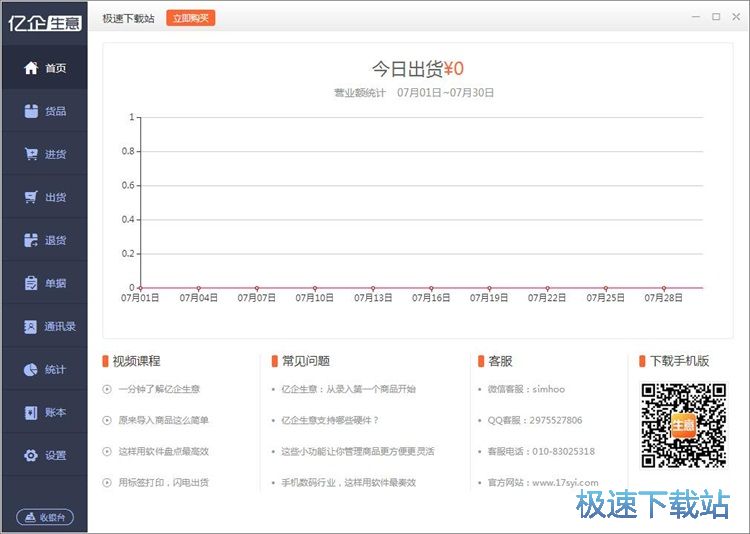Go to 进货 purchase section

pyautogui.click(x=44, y=154)
